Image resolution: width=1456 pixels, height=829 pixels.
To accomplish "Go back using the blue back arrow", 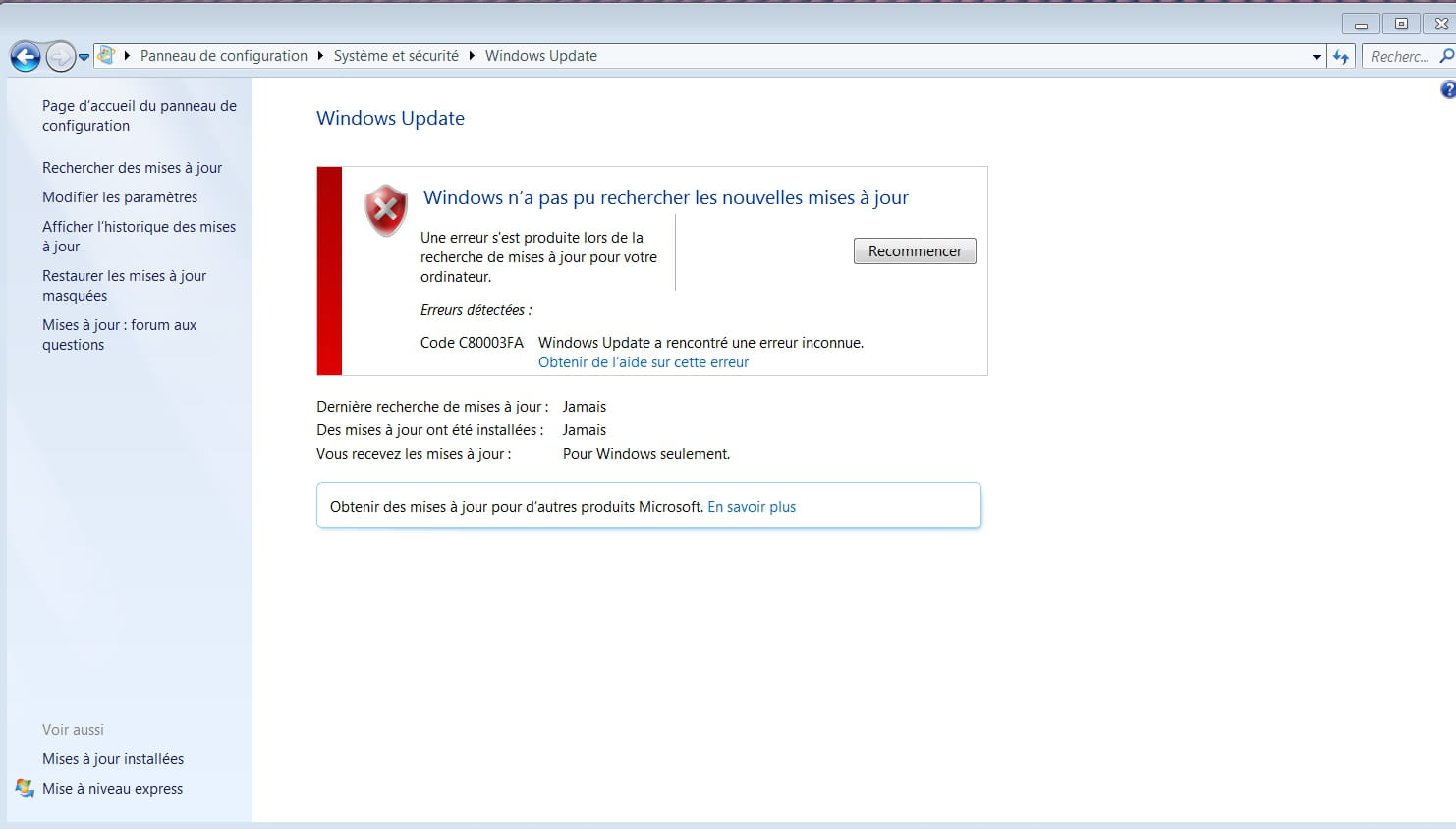I will [x=26, y=56].
